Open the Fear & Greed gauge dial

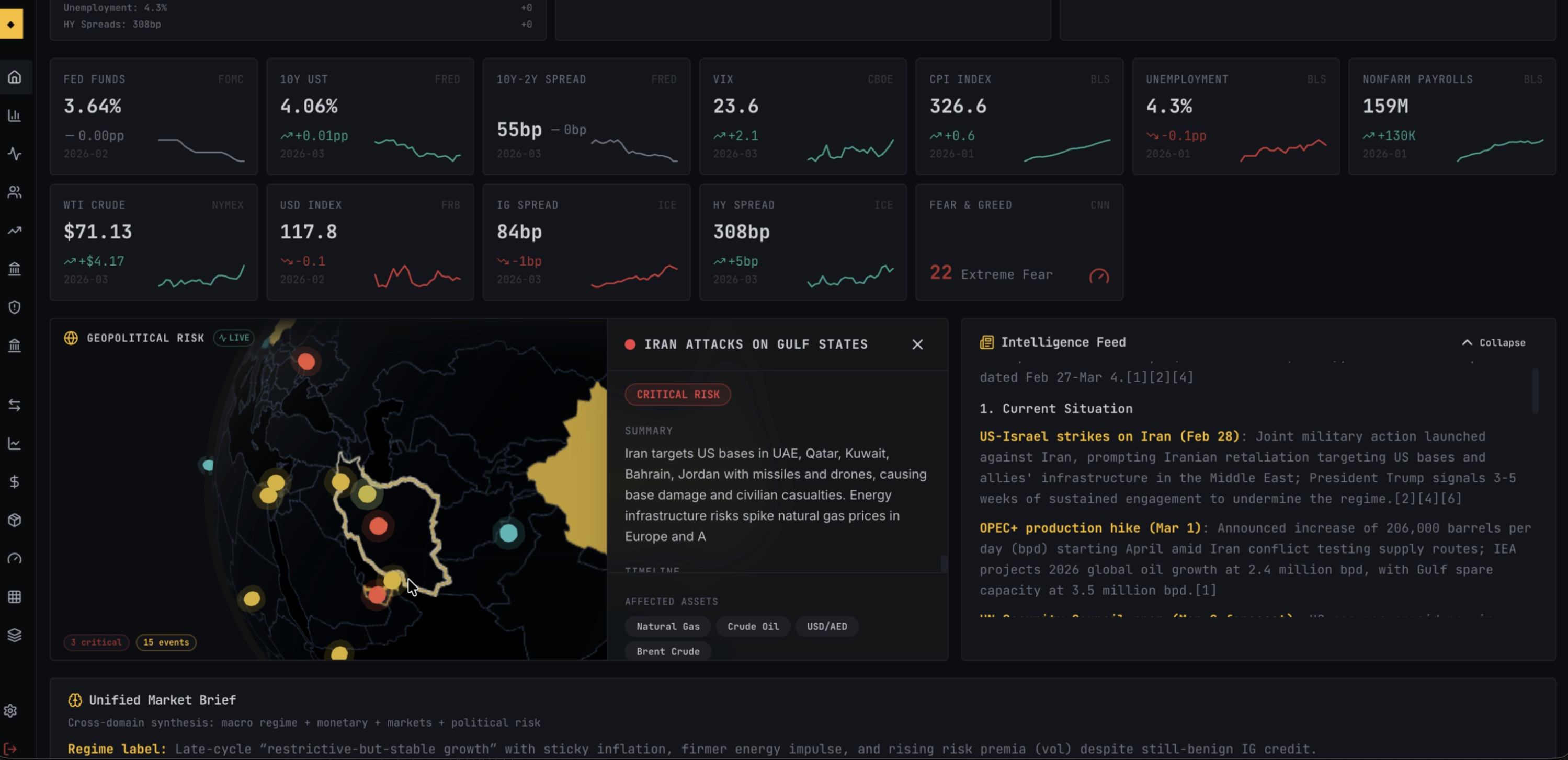tap(1099, 275)
